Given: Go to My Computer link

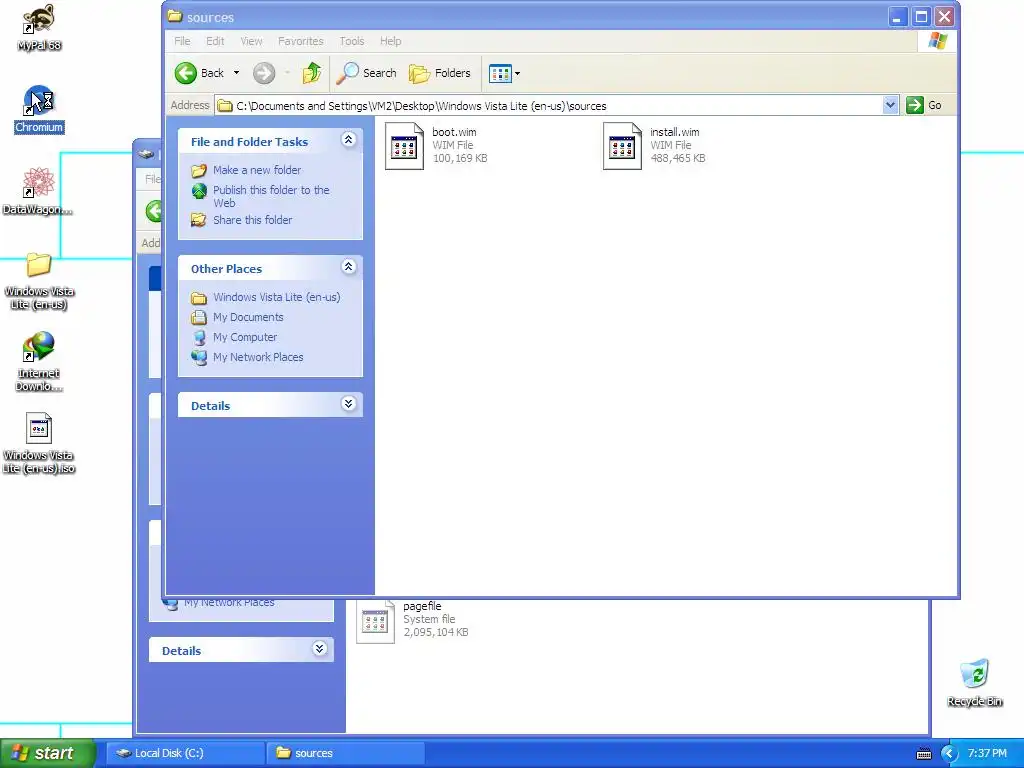Looking at the screenshot, I should pyautogui.click(x=244, y=338).
